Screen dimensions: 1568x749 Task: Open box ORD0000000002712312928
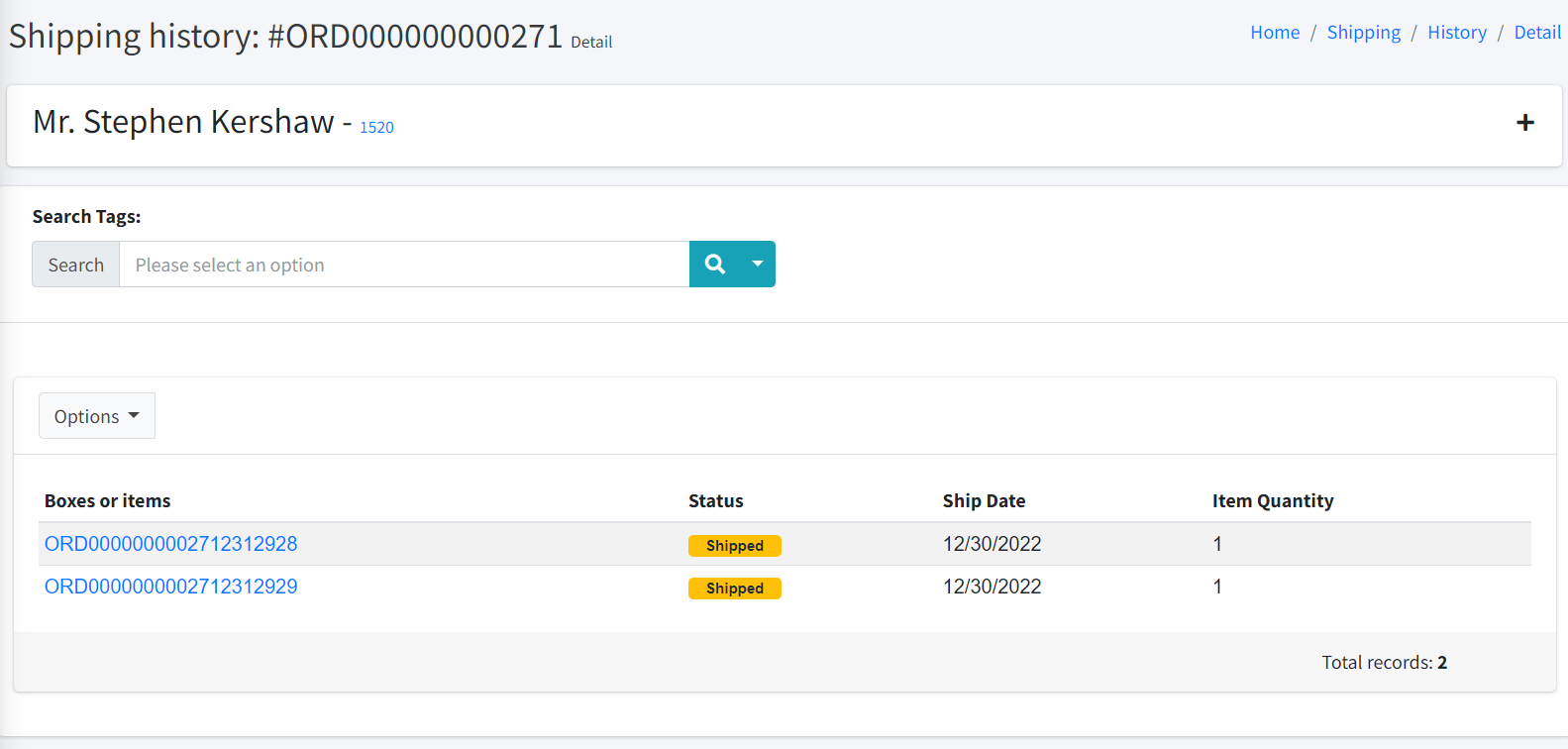(x=171, y=544)
